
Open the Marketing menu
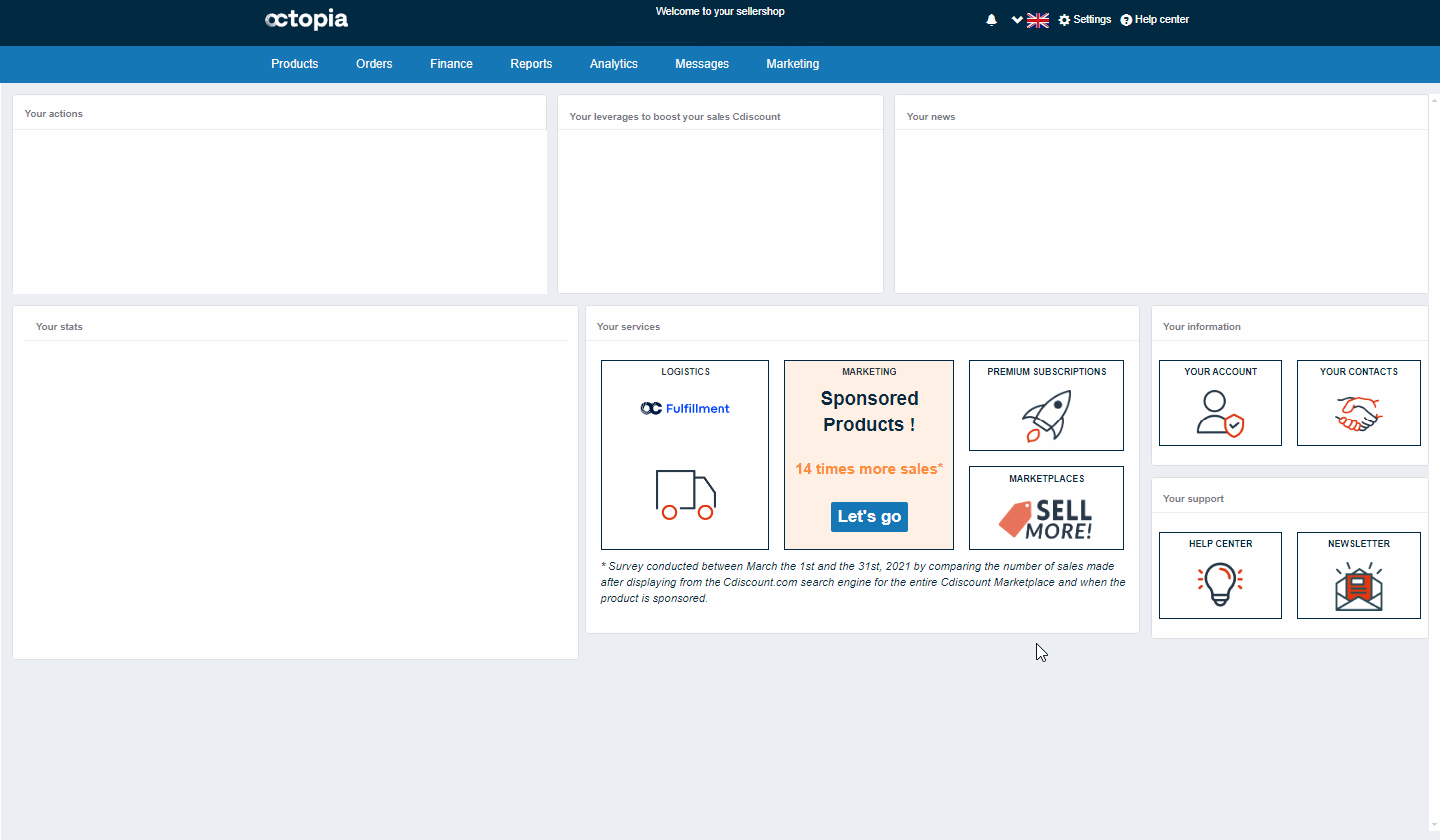click(792, 64)
